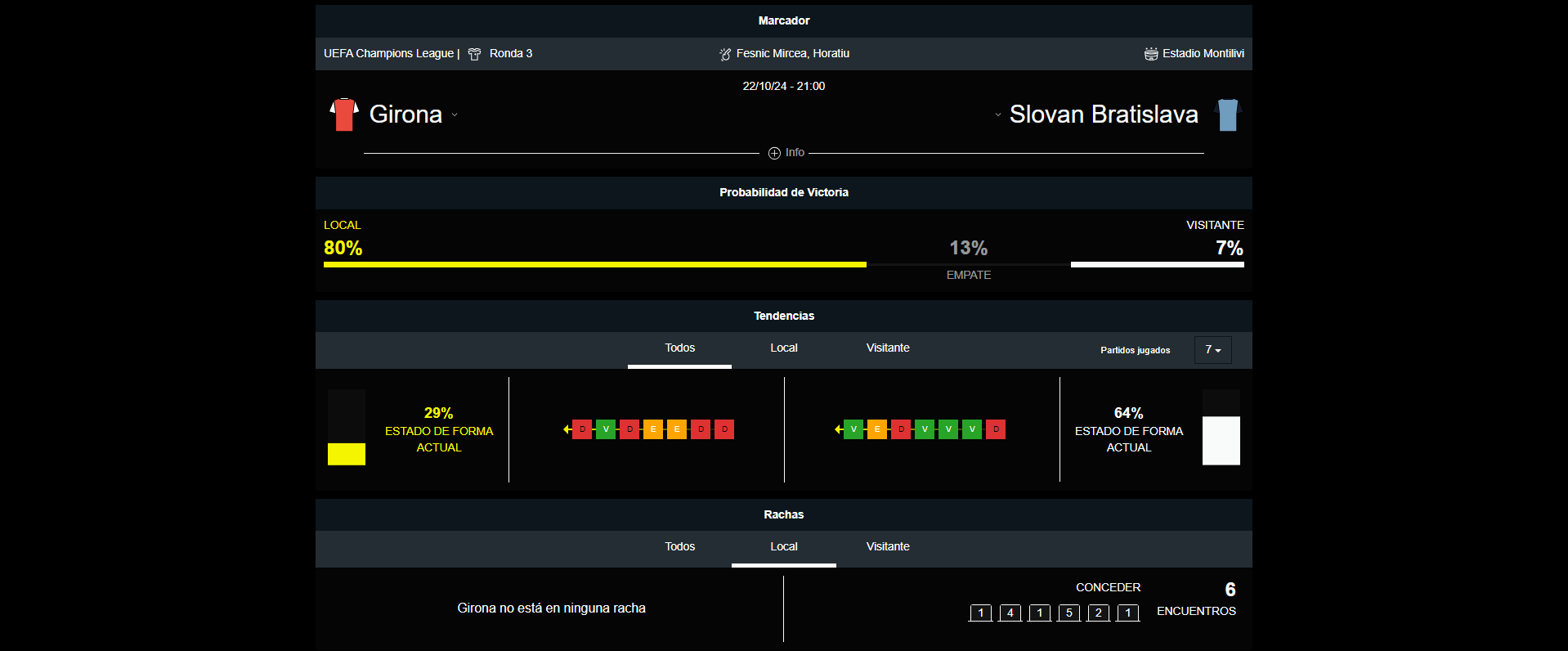Image resolution: width=1568 pixels, height=651 pixels.
Task: Expand the Girona team dropdown chevron
Action: 455,114
